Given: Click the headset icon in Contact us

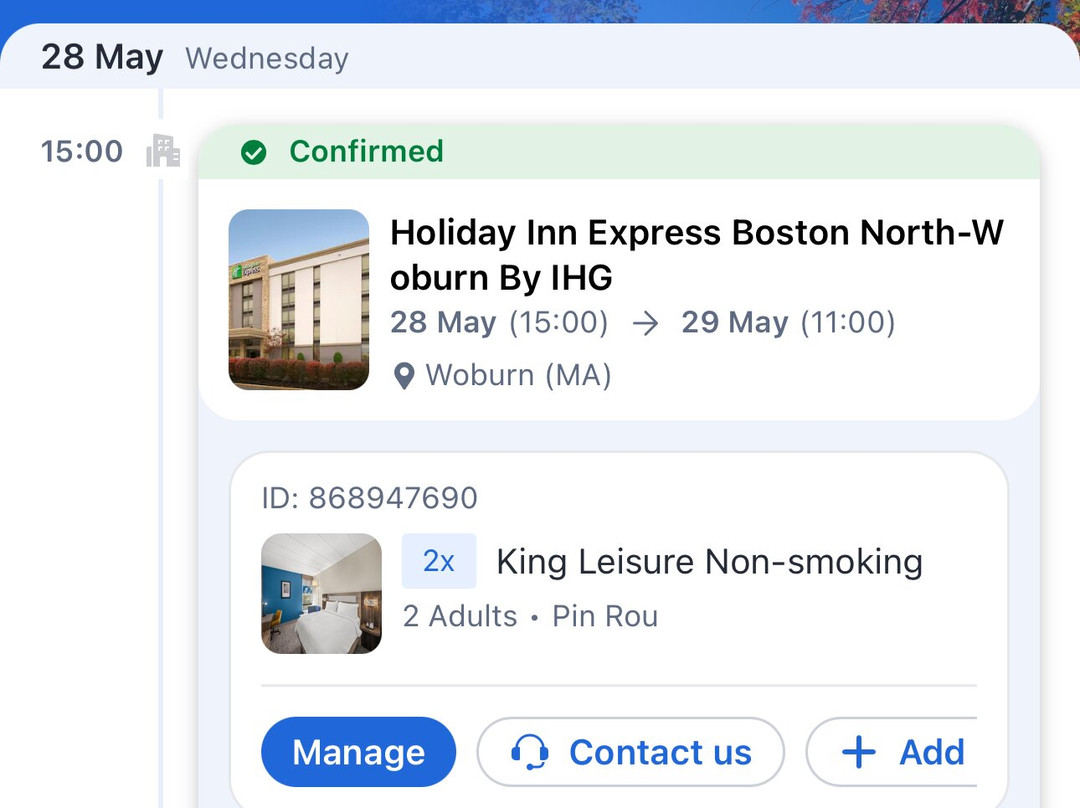Looking at the screenshot, I should (x=529, y=752).
